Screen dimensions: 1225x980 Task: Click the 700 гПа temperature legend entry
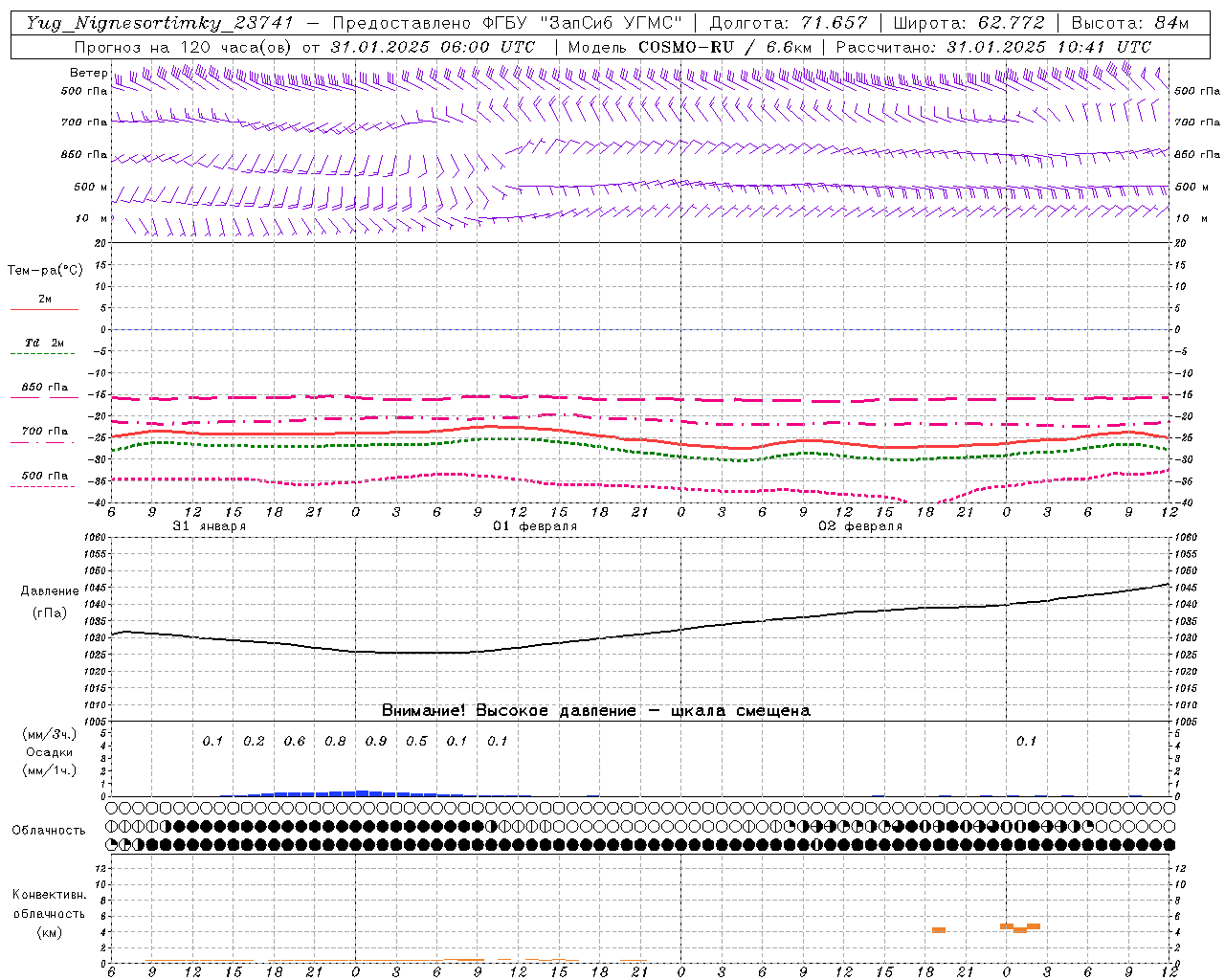point(44,432)
